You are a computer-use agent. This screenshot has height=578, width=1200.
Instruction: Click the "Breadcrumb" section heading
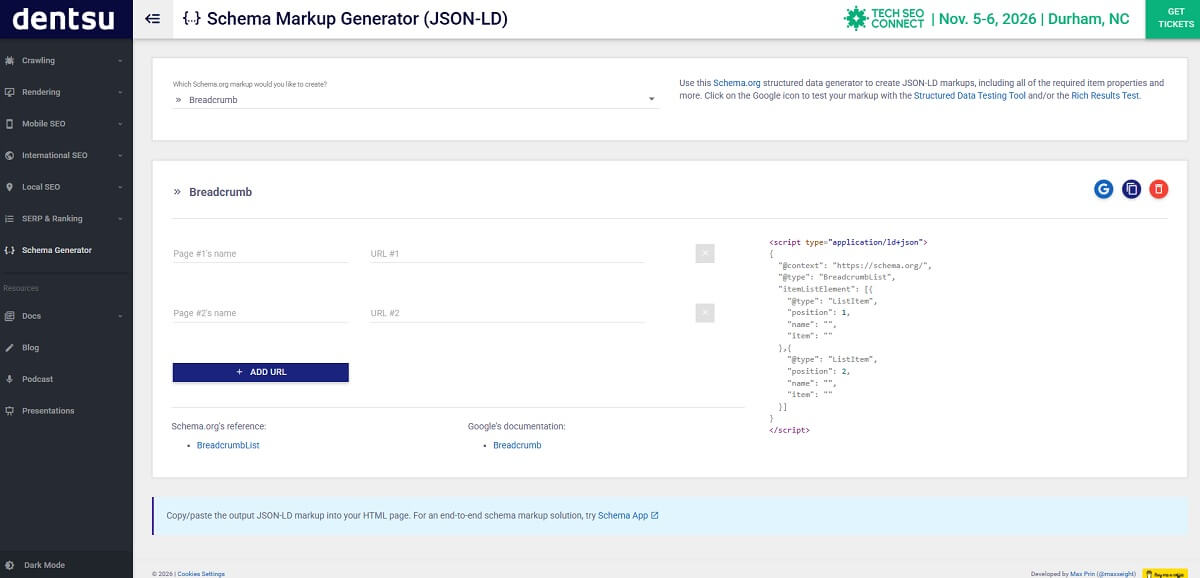[220, 192]
